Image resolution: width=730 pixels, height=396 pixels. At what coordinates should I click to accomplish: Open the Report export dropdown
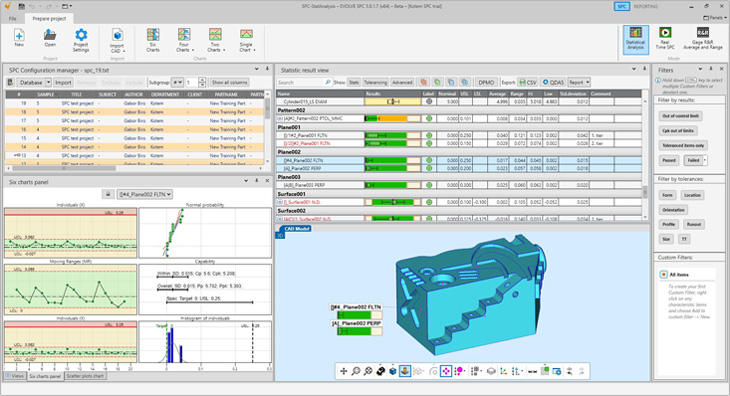tap(579, 82)
